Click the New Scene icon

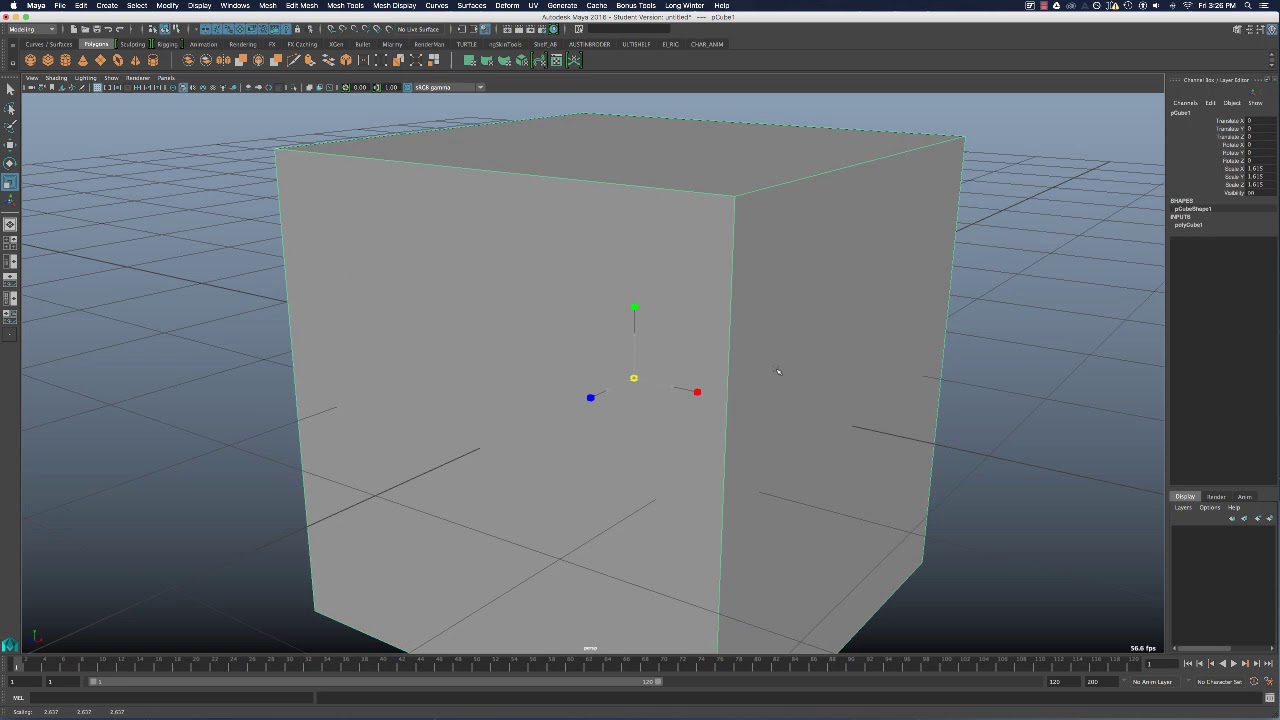(73, 29)
